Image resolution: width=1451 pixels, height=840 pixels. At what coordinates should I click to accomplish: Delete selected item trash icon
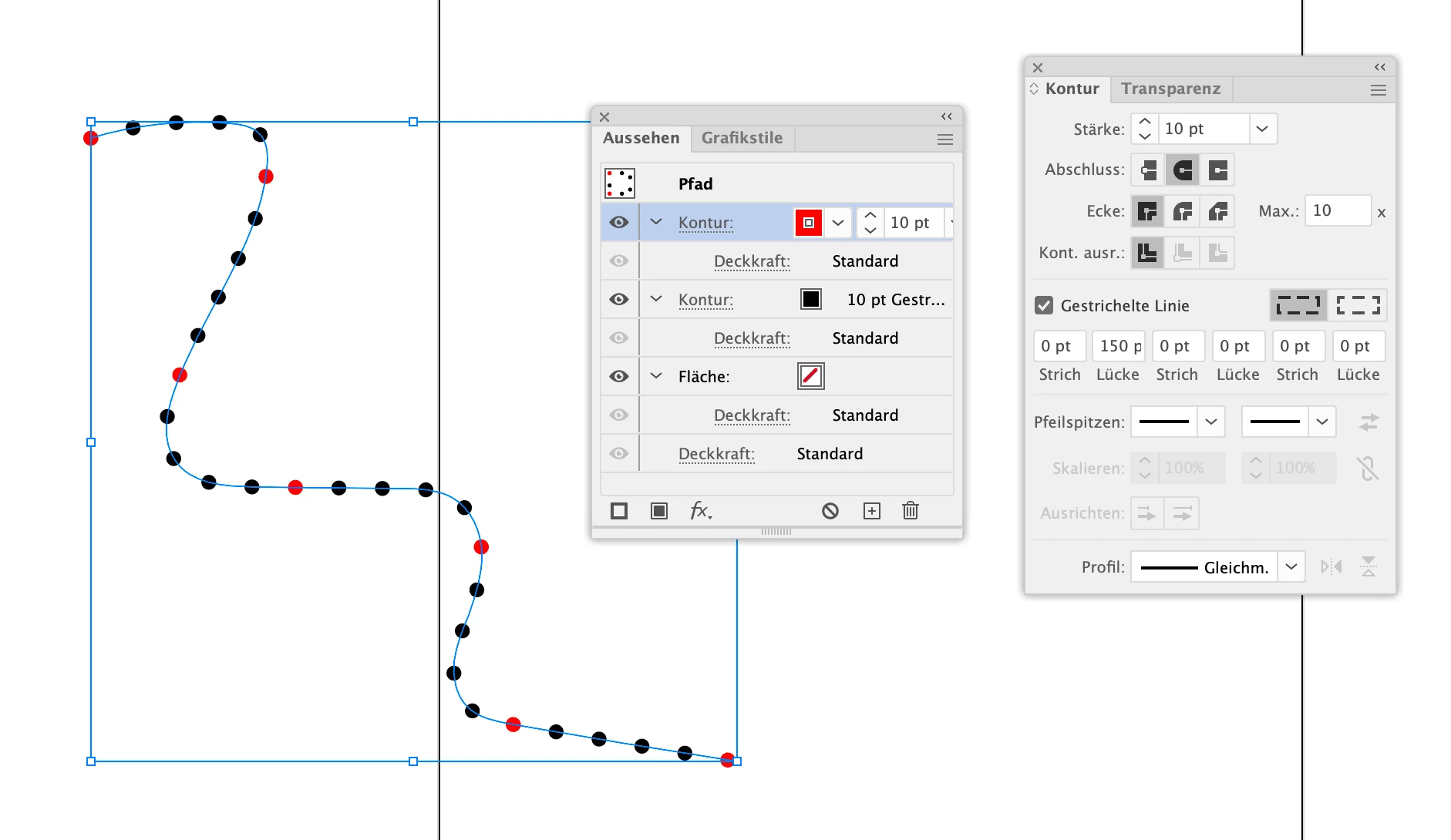tap(911, 511)
